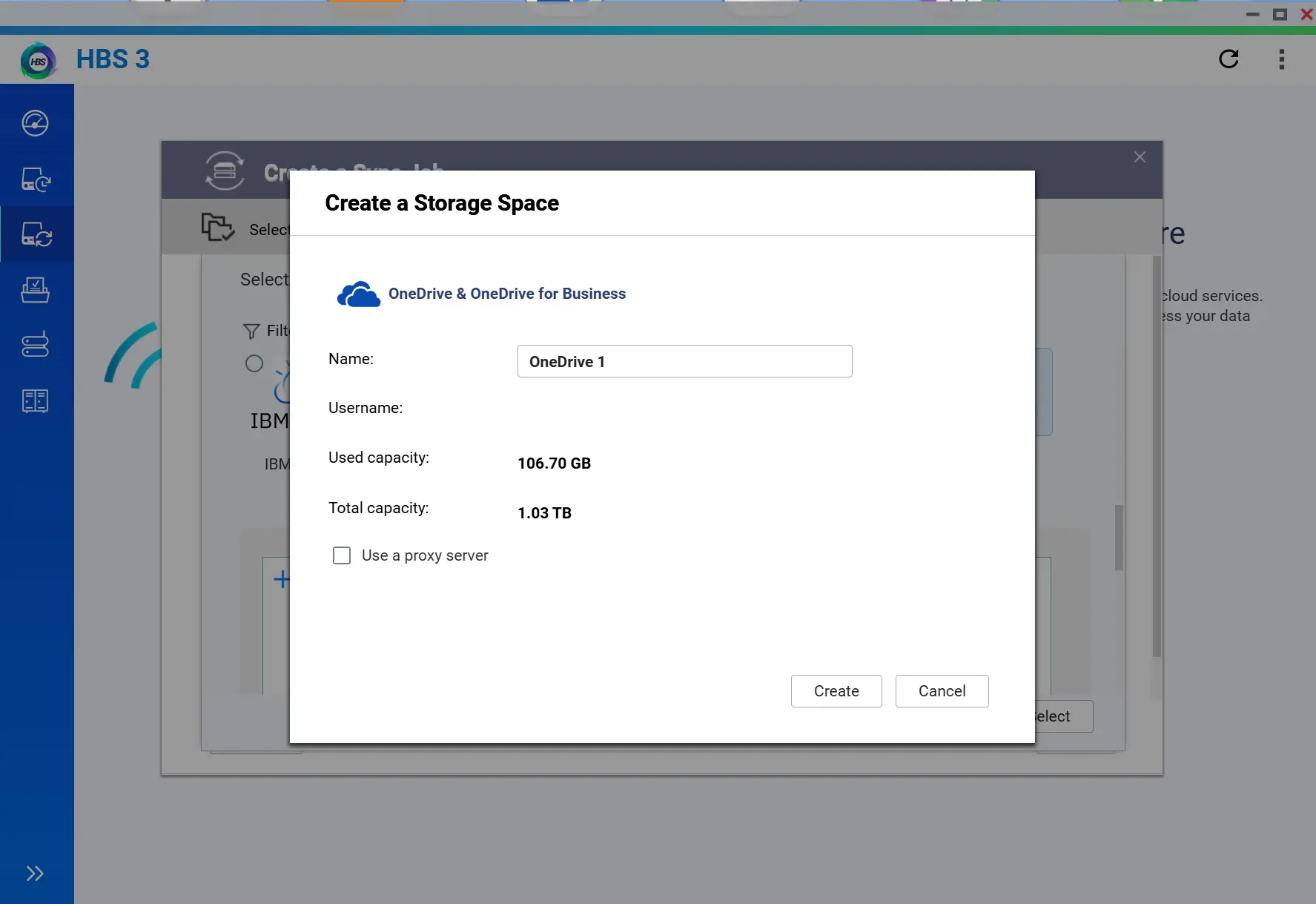
Task: Expand the sidebar with double chevron
Action: (35, 874)
